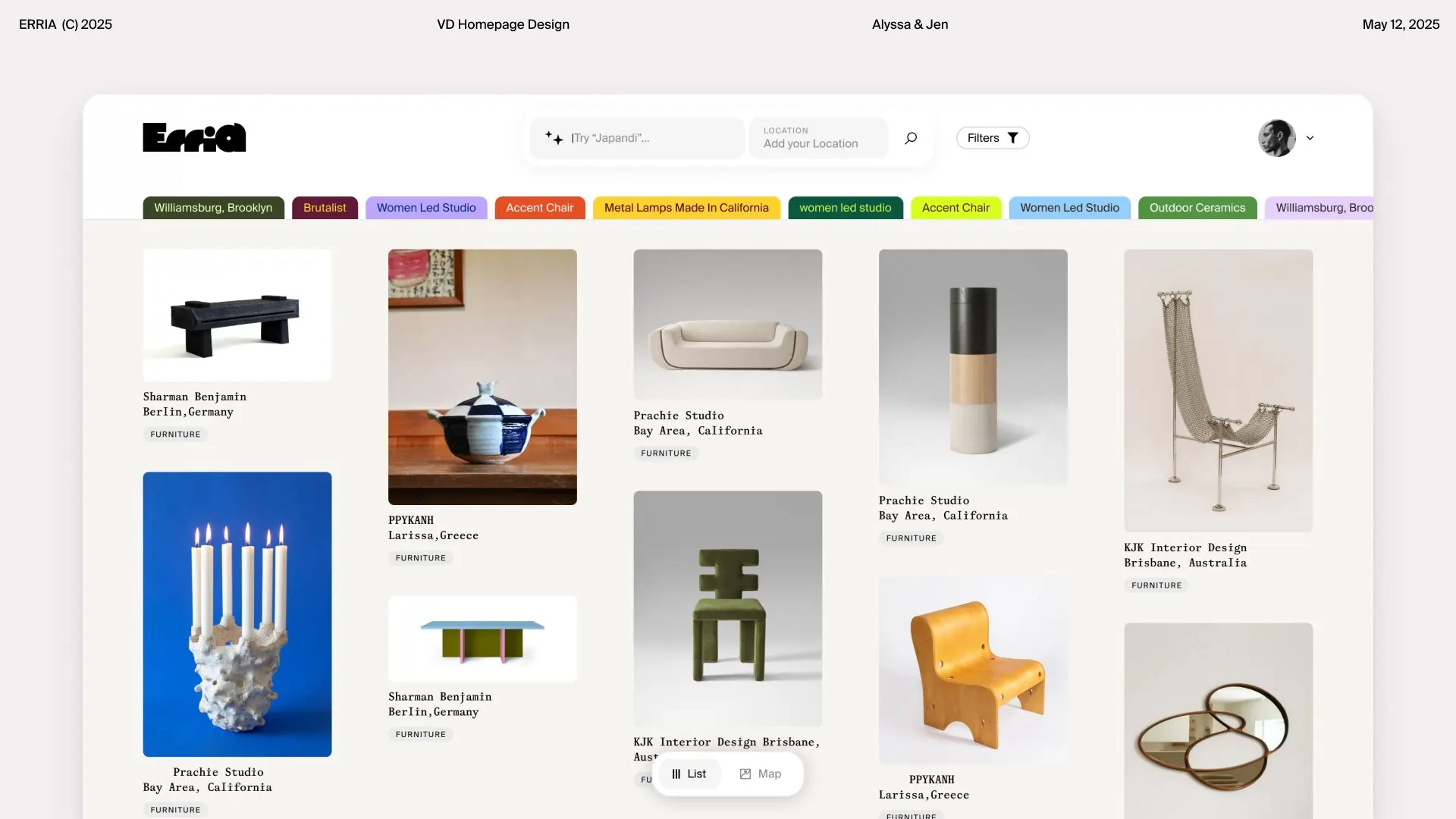
Task: Click PPYKANH under the ceramic bowl
Action: pos(411,520)
